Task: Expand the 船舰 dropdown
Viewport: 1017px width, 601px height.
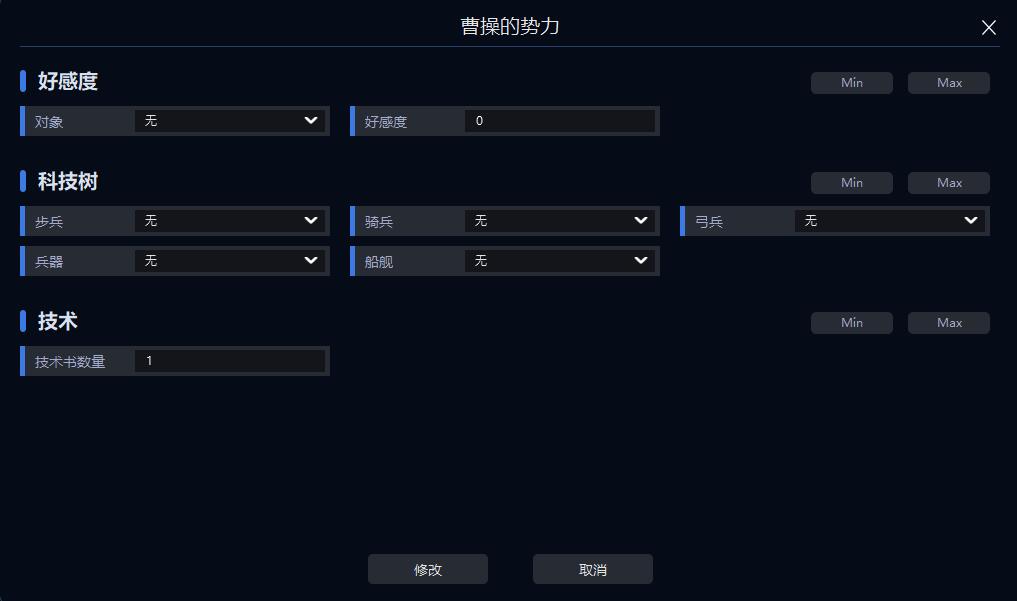Action: click(559, 261)
